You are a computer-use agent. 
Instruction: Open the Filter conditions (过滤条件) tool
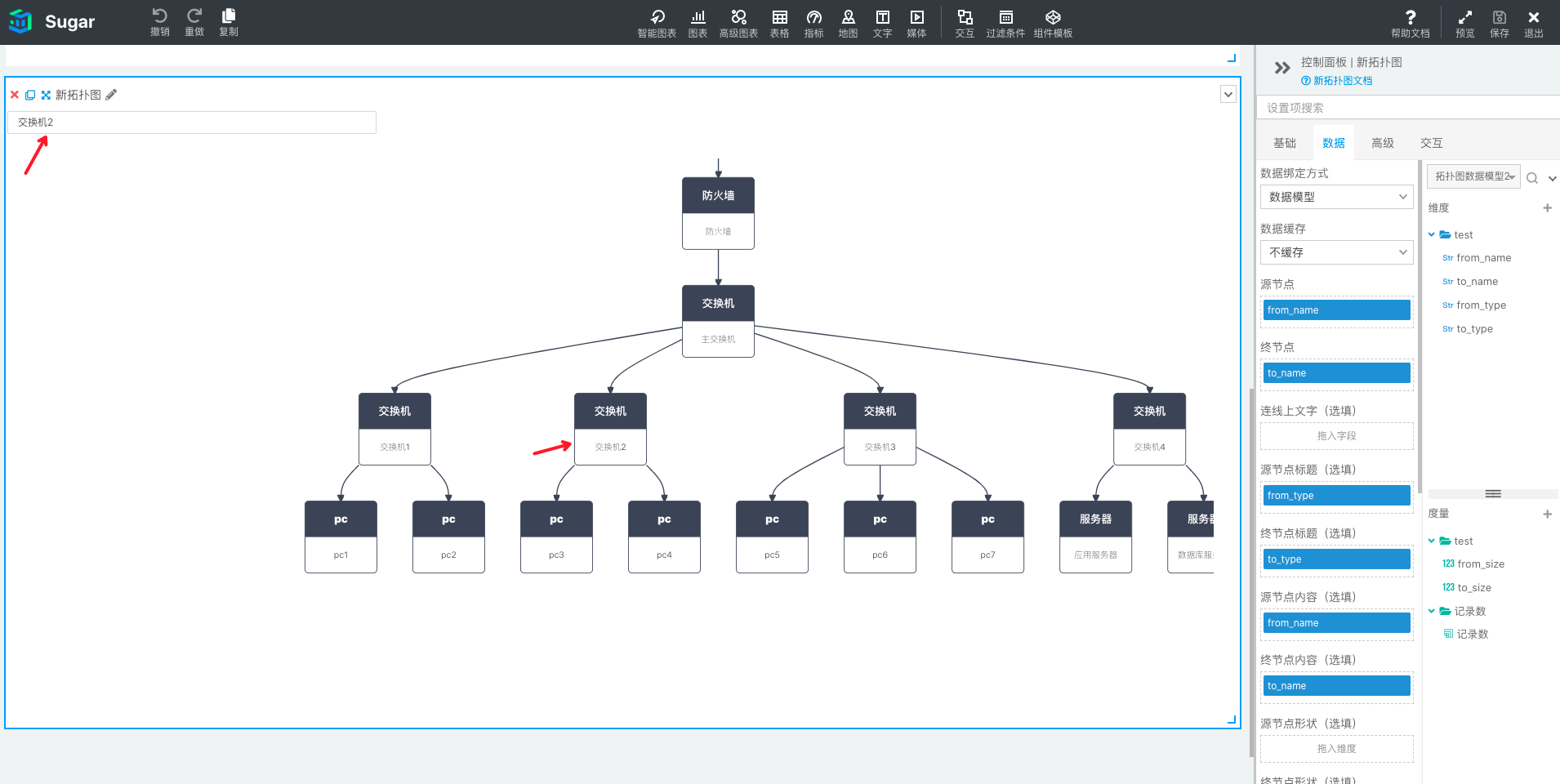click(x=1005, y=23)
